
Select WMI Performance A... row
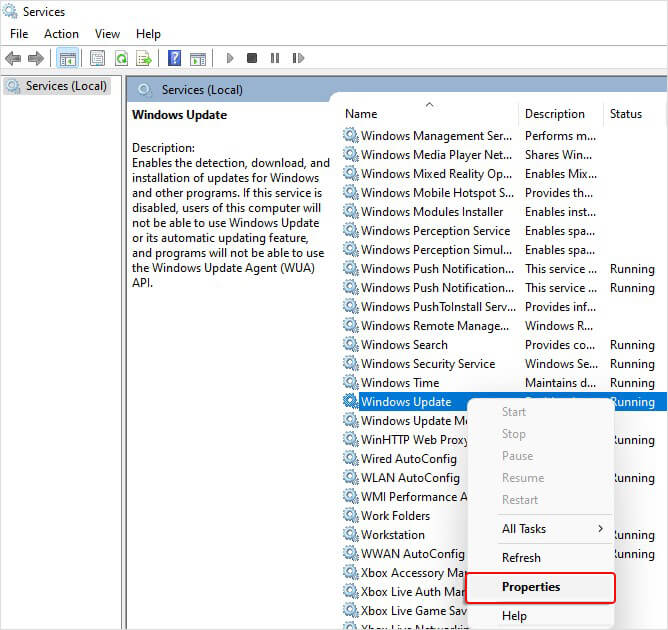point(414,497)
